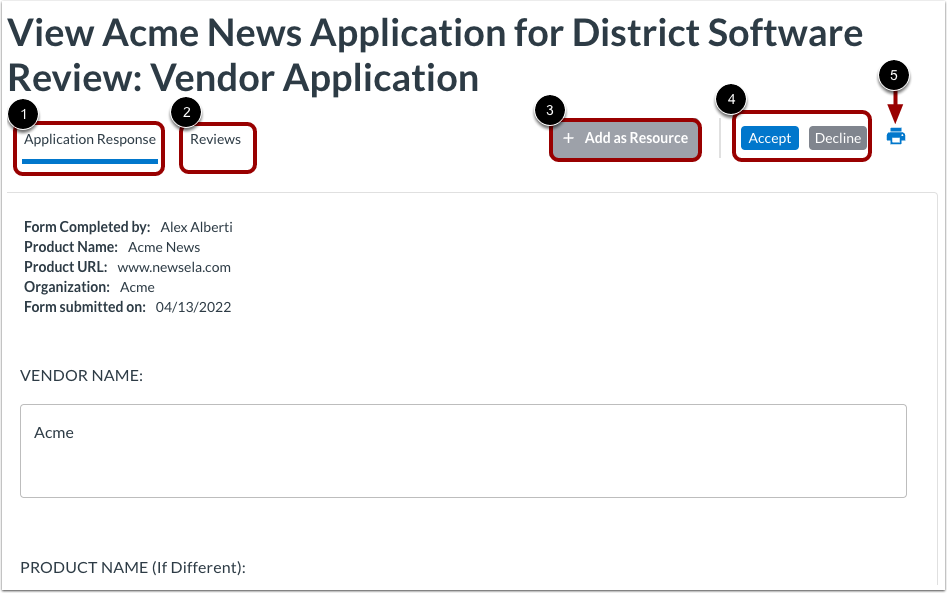Select the Application Response tab
The width and height of the screenshot is (947, 593).
click(87, 139)
